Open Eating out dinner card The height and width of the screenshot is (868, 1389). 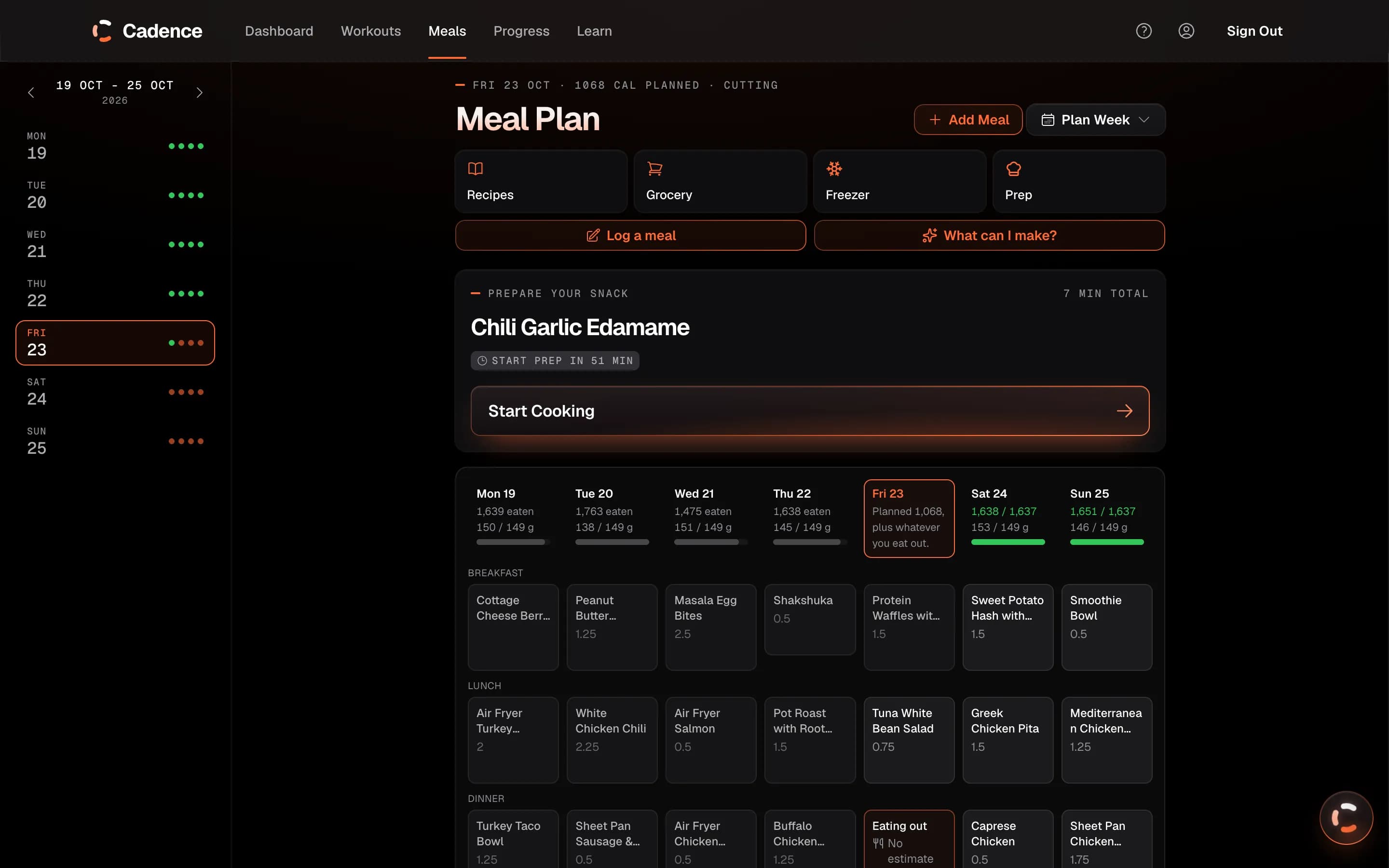(x=909, y=839)
